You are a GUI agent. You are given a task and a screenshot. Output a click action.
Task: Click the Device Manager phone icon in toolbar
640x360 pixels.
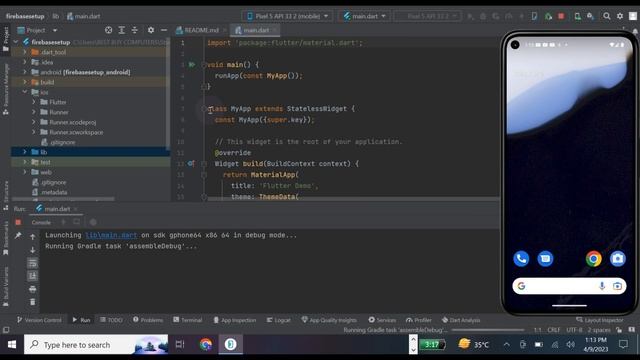tap(578, 16)
